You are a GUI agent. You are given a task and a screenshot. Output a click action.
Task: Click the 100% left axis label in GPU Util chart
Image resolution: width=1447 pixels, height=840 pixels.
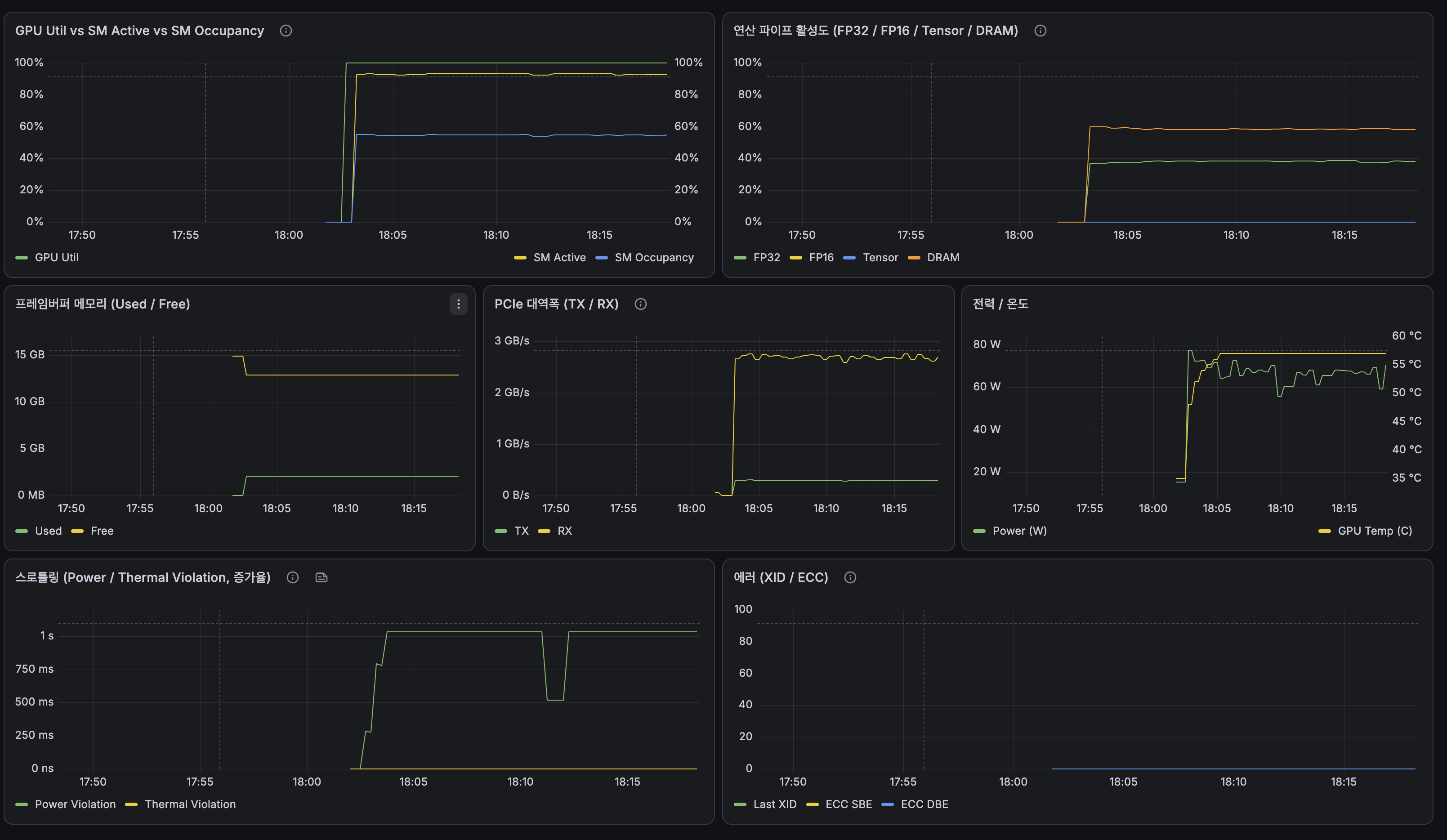click(29, 63)
